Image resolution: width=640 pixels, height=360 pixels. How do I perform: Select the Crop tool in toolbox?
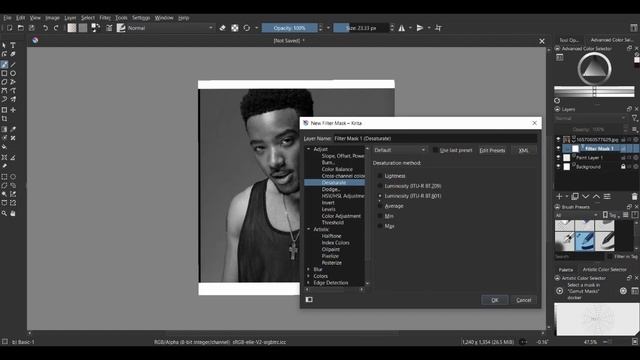[4, 119]
